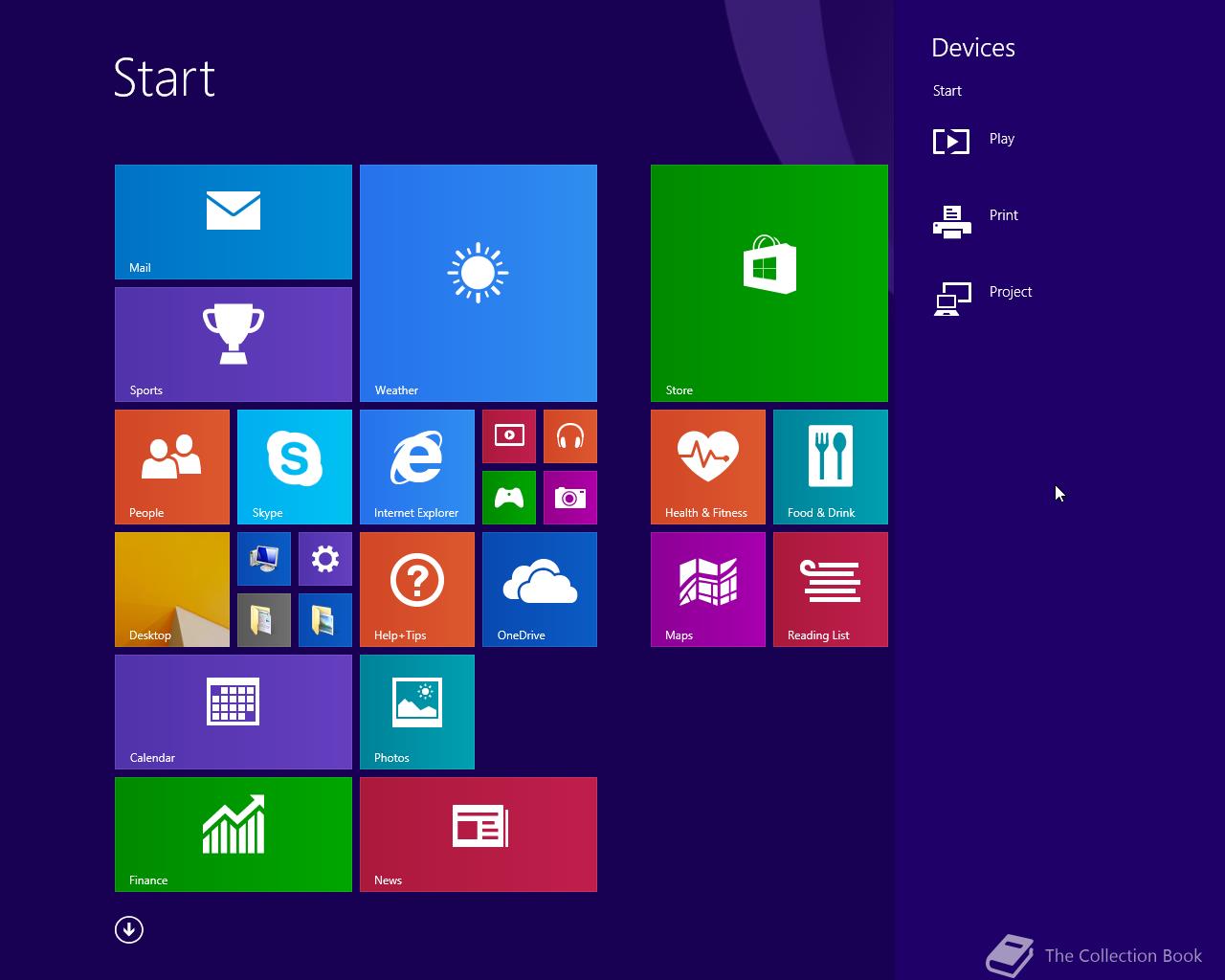This screenshot has width=1225, height=980.
Task: Open PC settings gear tile
Action: 325,559
